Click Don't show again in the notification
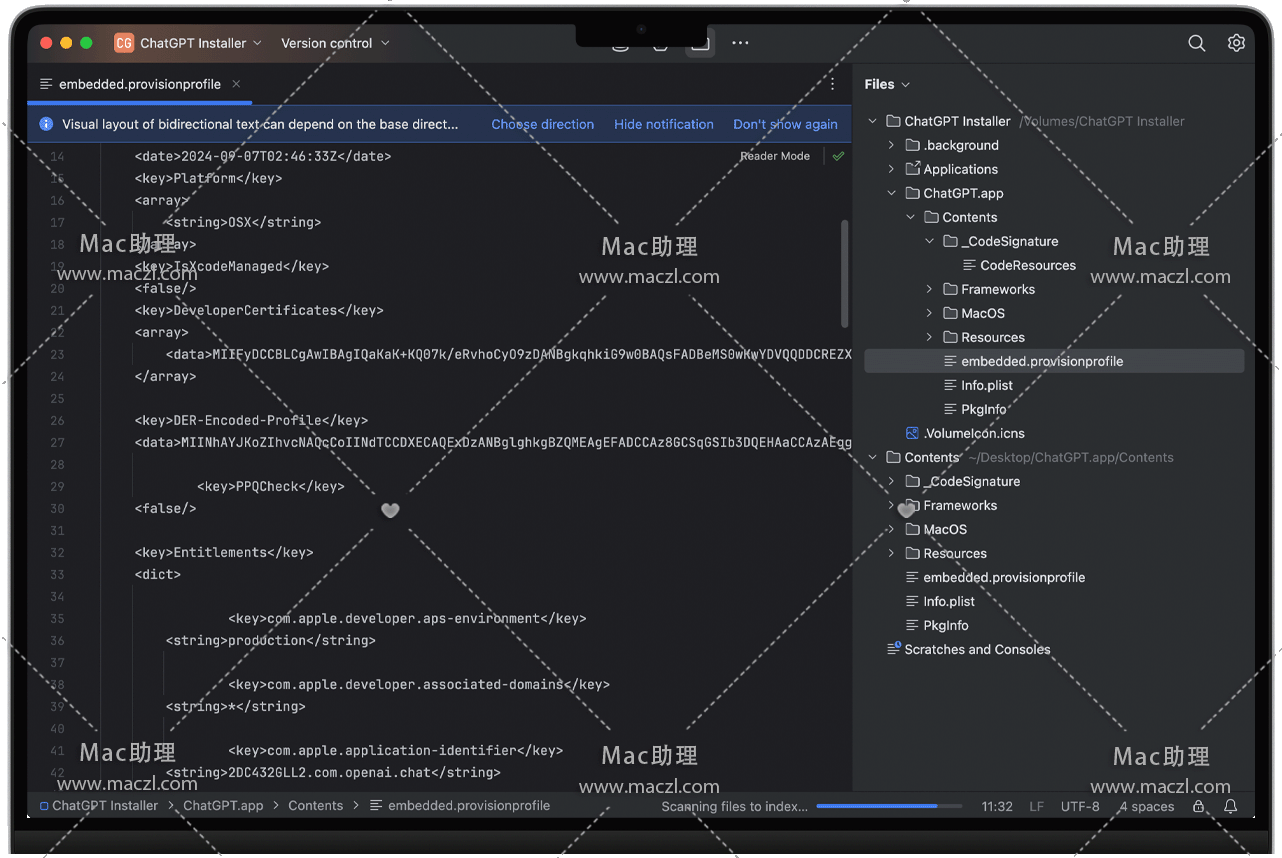Screen dimensions: 1282x858 click(x=785, y=124)
